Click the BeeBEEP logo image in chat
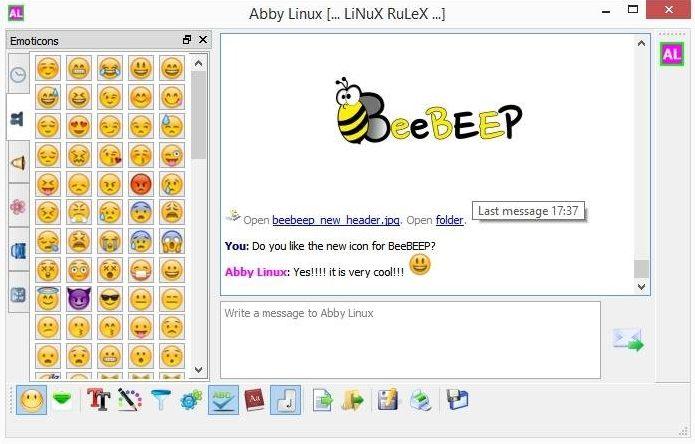The image size is (695, 444). 429,112
